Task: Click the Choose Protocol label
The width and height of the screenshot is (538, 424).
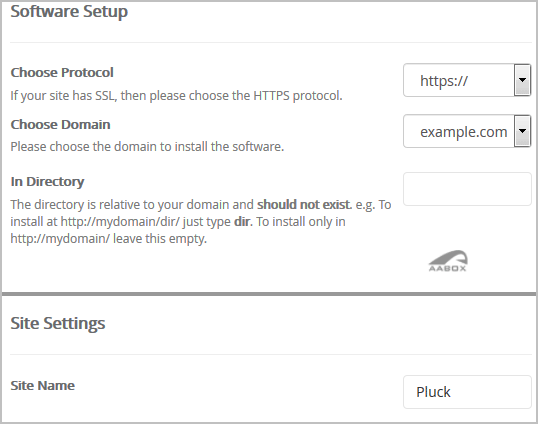Action: [x=62, y=72]
